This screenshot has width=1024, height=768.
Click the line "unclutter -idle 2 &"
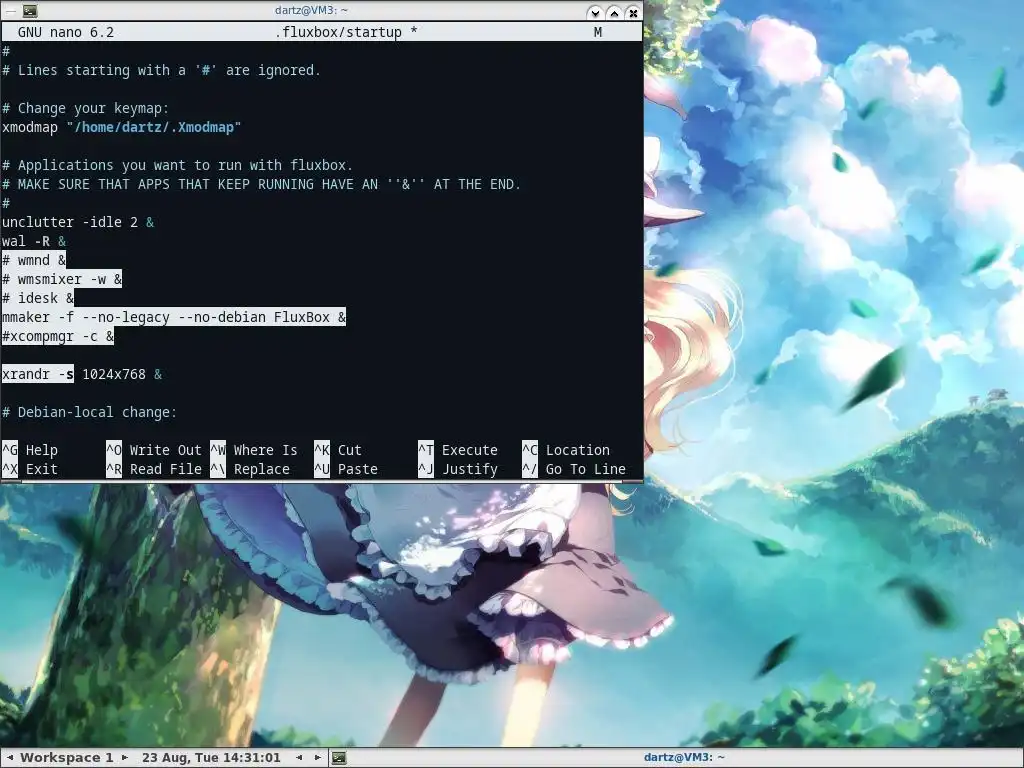pos(78,222)
